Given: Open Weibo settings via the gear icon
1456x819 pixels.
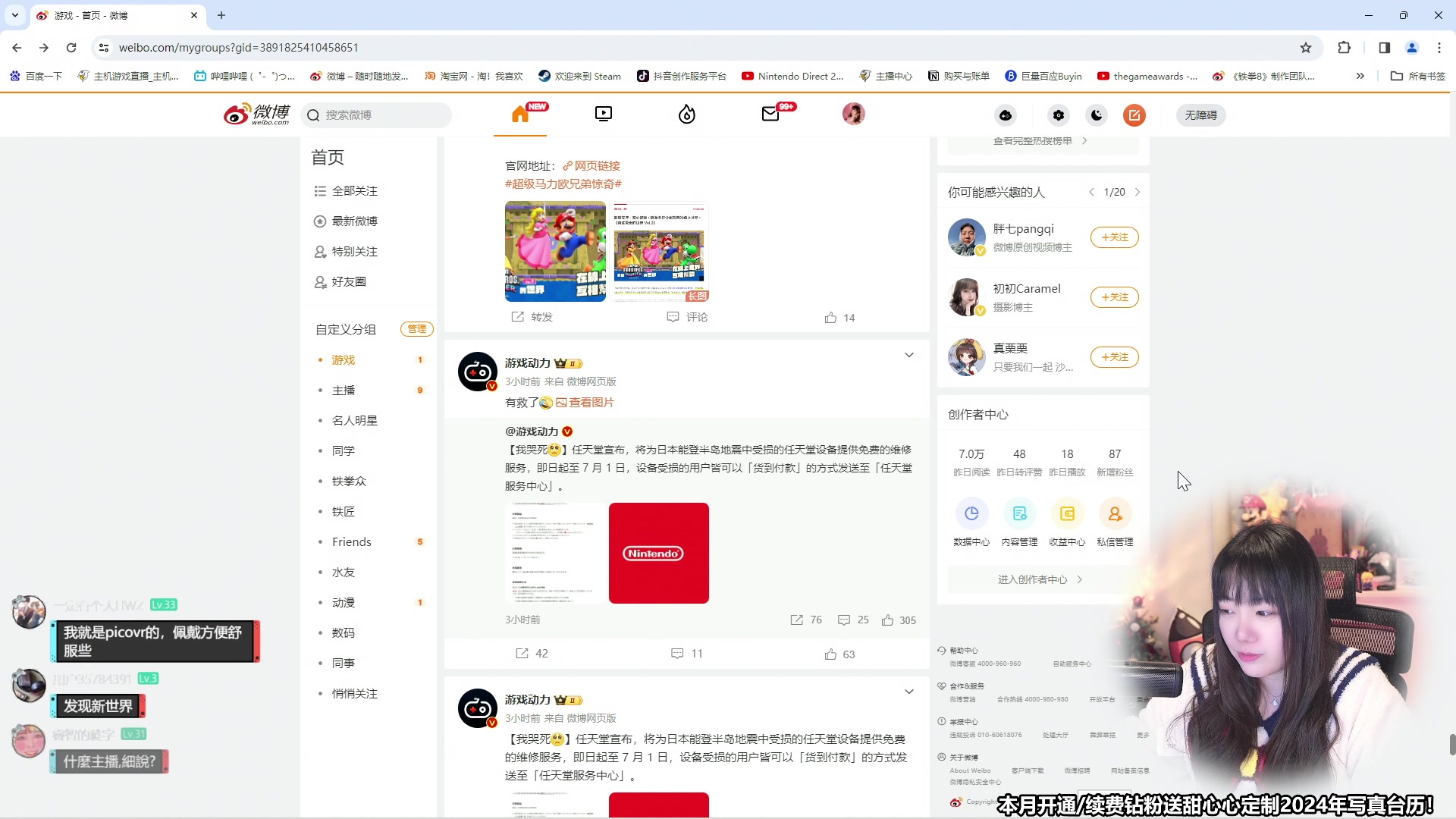Looking at the screenshot, I should point(1059,115).
